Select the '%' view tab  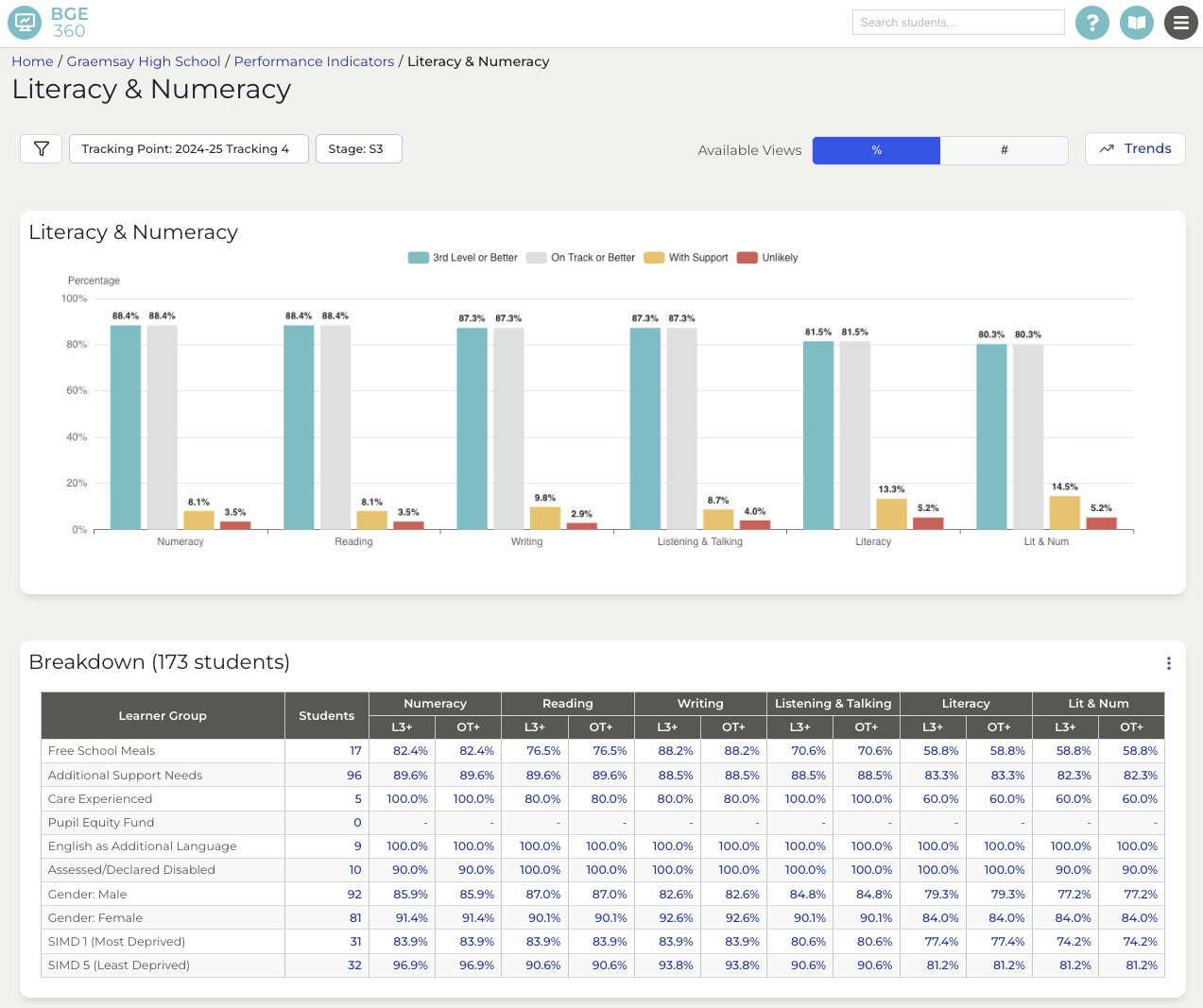click(x=875, y=150)
